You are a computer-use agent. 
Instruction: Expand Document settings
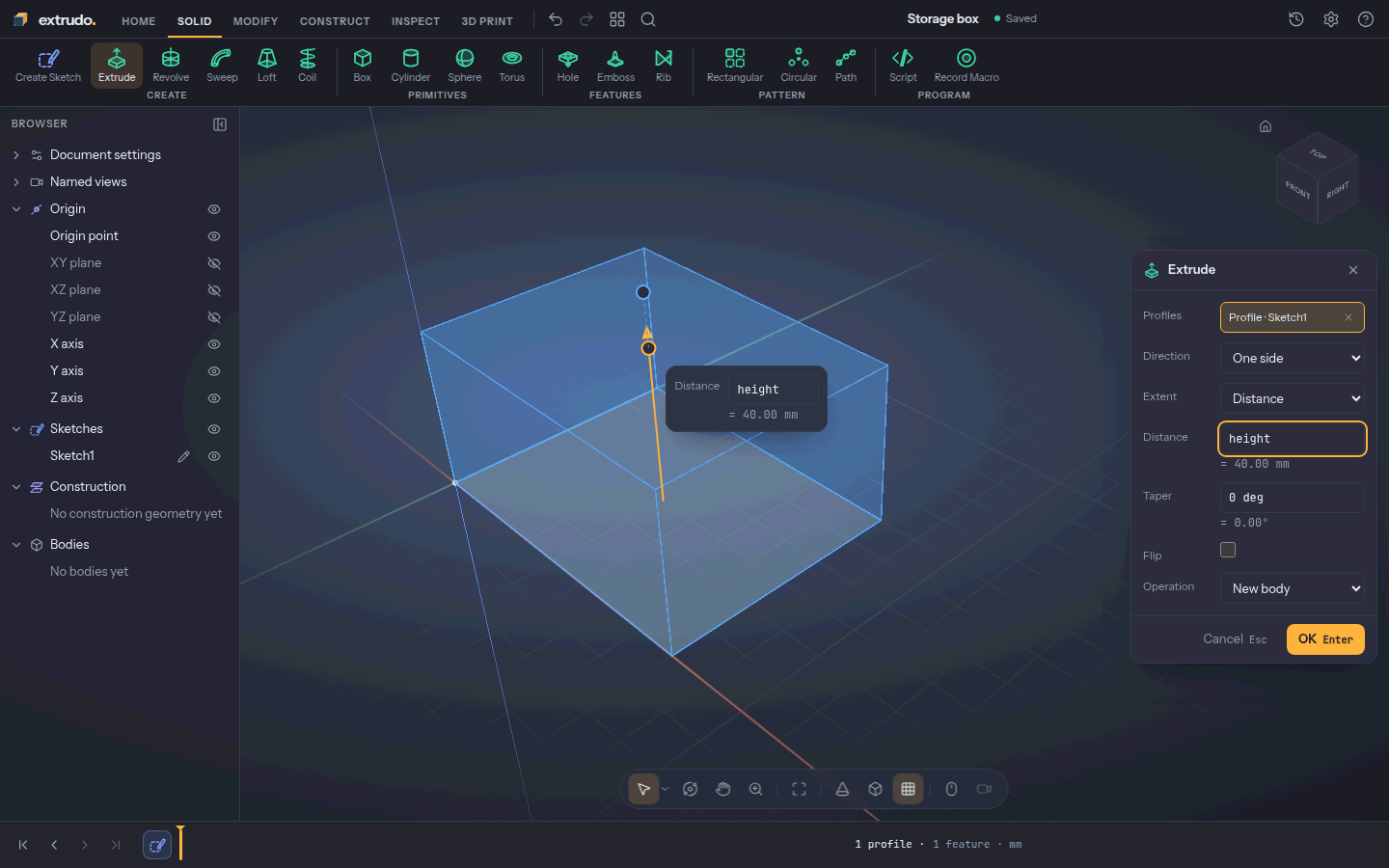(x=16, y=155)
